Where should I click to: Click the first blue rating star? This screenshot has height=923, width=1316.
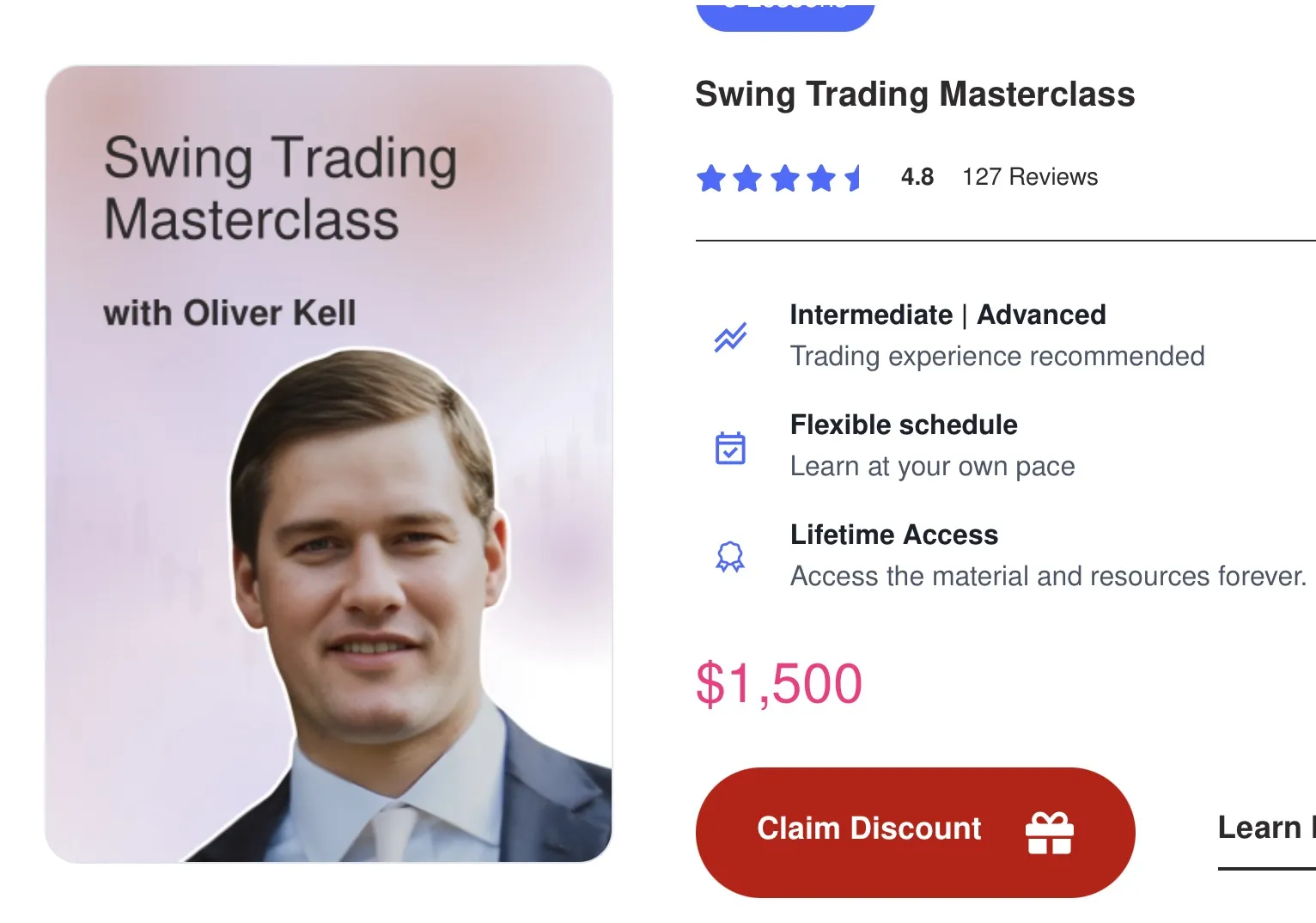[x=711, y=179]
